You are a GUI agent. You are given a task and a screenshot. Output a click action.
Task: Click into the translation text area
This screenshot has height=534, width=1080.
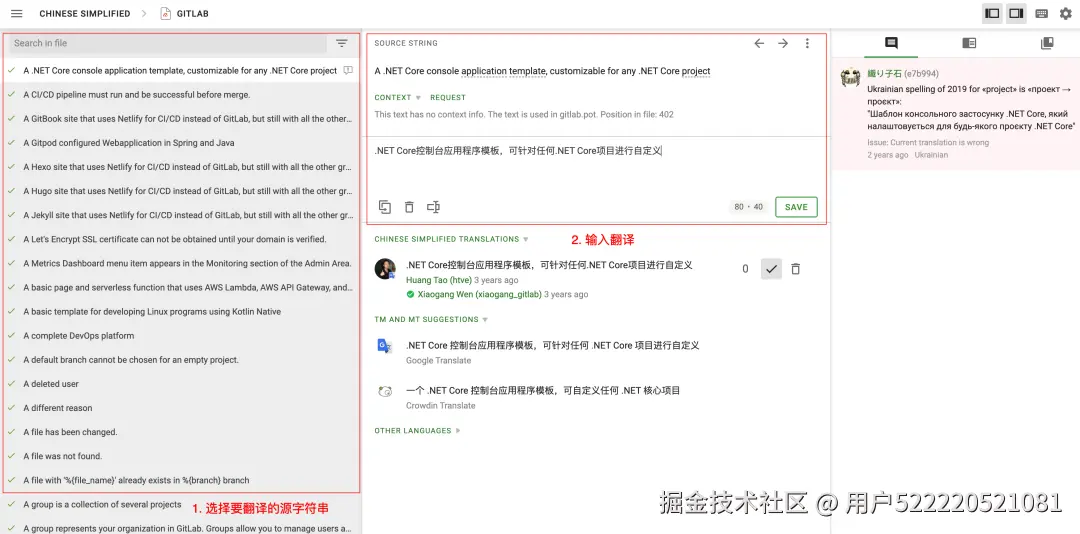pyautogui.click(x=596, y=165)
